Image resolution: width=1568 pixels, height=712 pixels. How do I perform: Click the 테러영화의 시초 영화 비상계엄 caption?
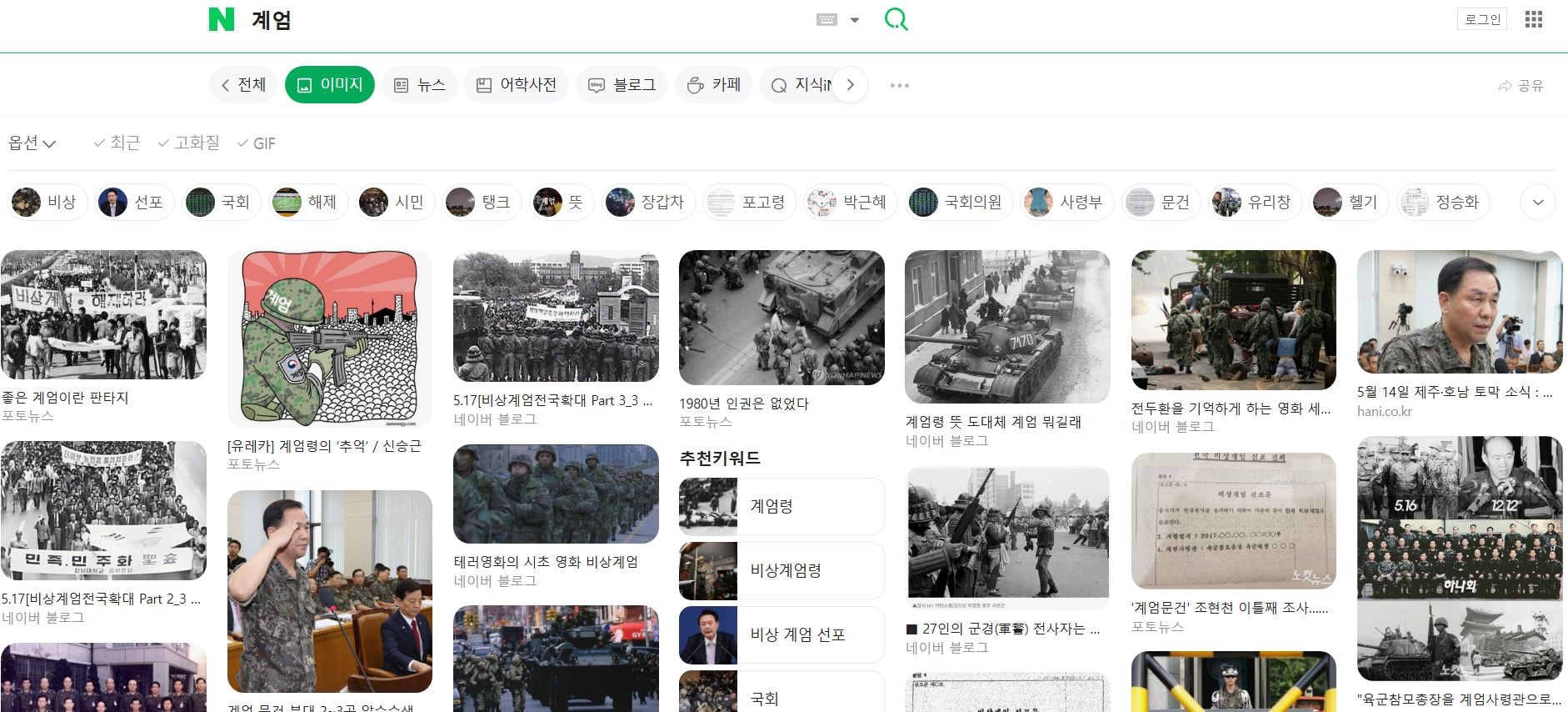click(546, 562)
